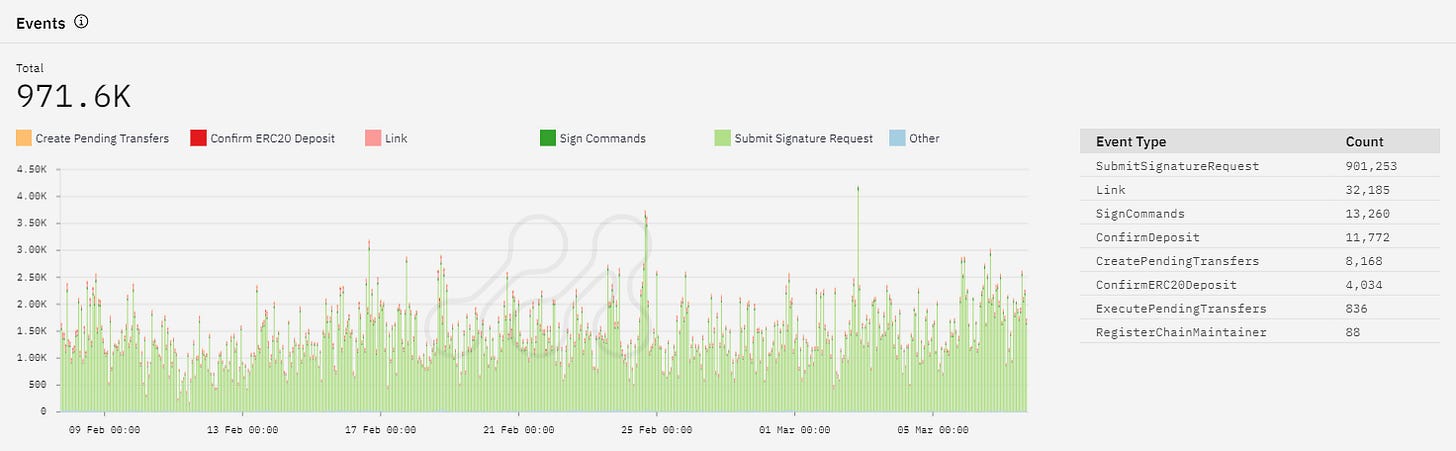Click the Submit Signature Request legend label
The image size is (1456, 451).
pos(803,139)
